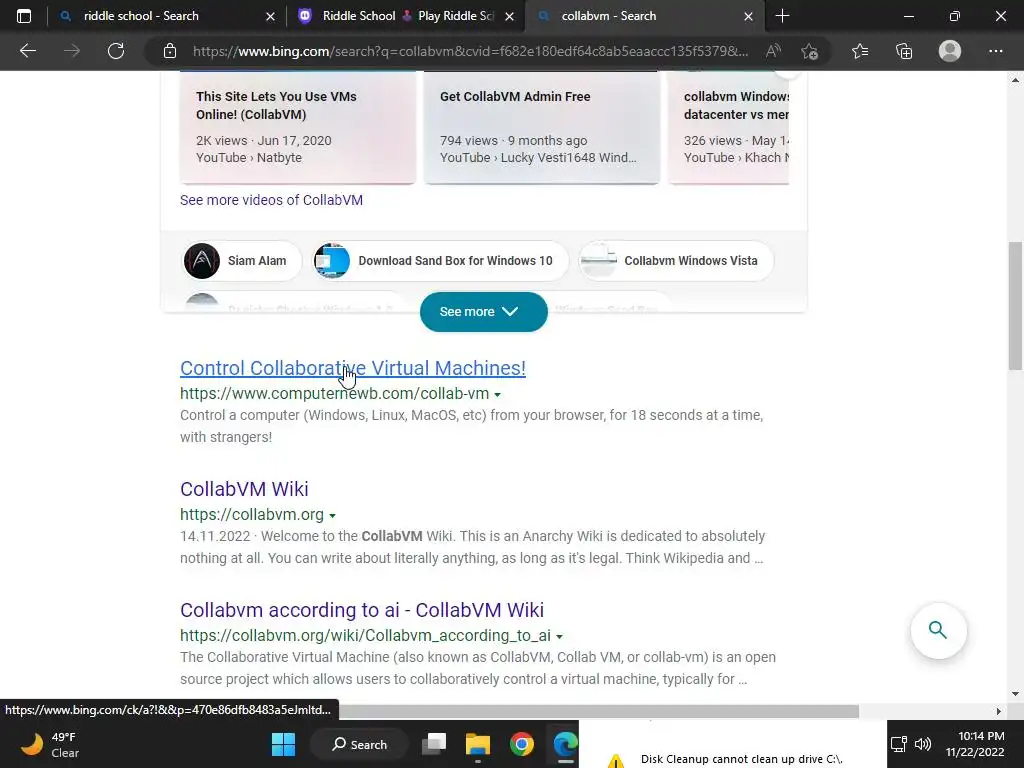
Task: Open the tab actions menu icon
Action: click(x=24, y=16)
